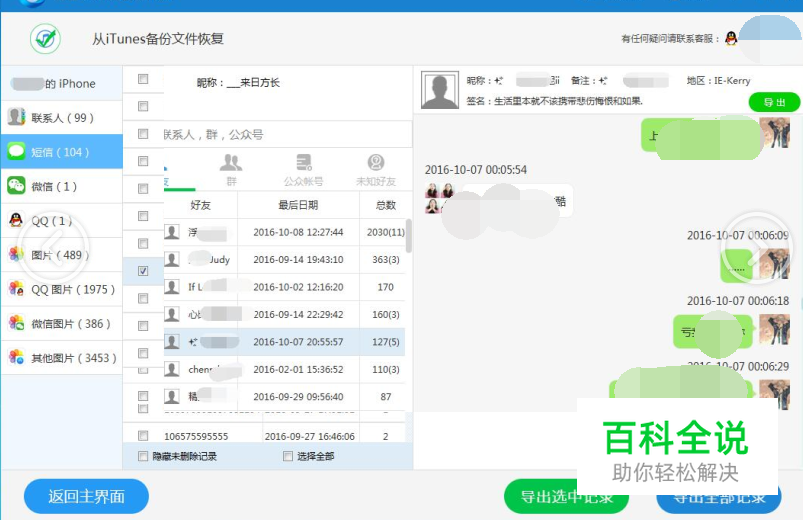
Task: Click the title 从iTunes备份文件恢复
Action: coord(158,39)
